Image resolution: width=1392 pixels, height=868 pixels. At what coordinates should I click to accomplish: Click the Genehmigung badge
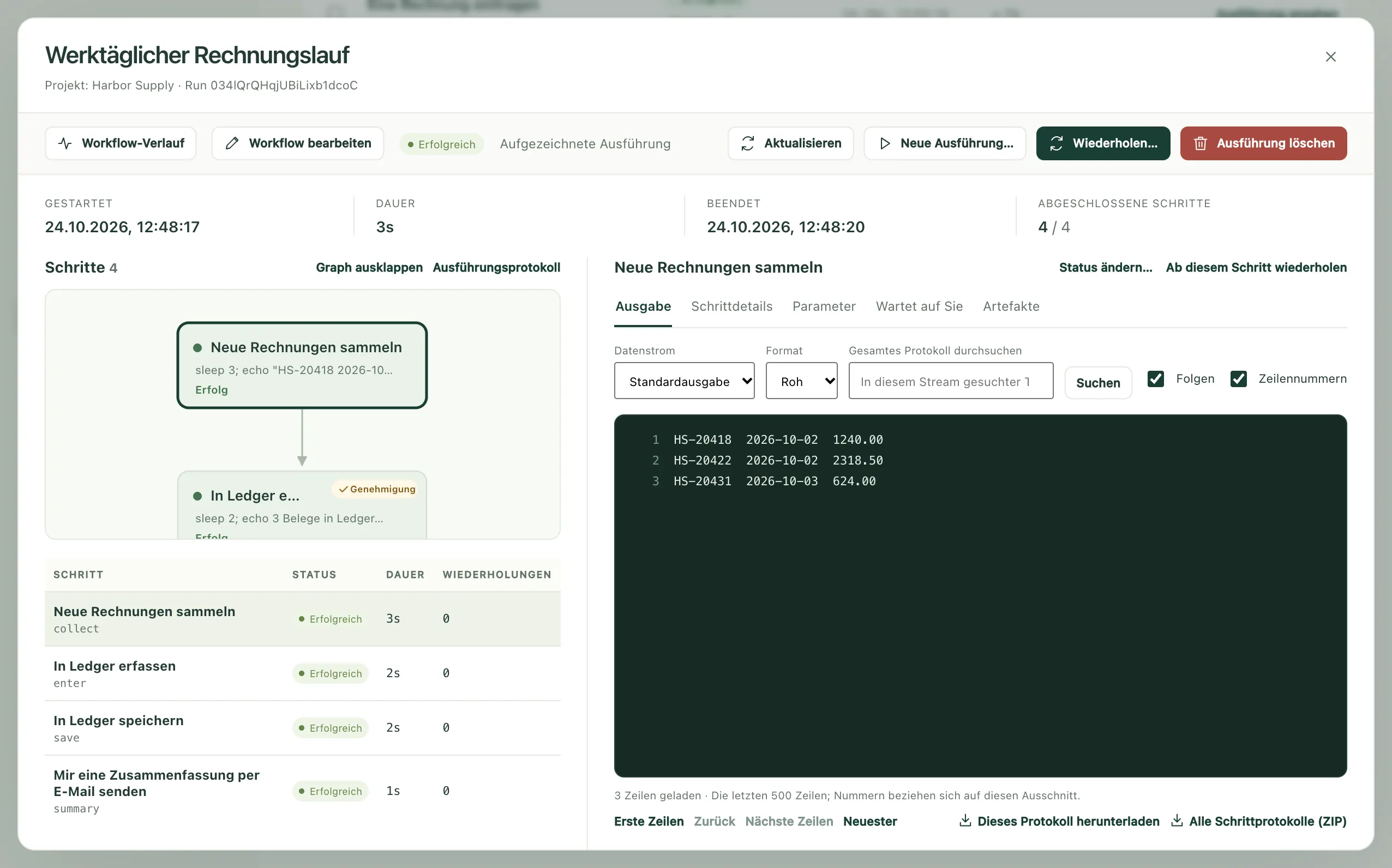(x=377, y=489)
